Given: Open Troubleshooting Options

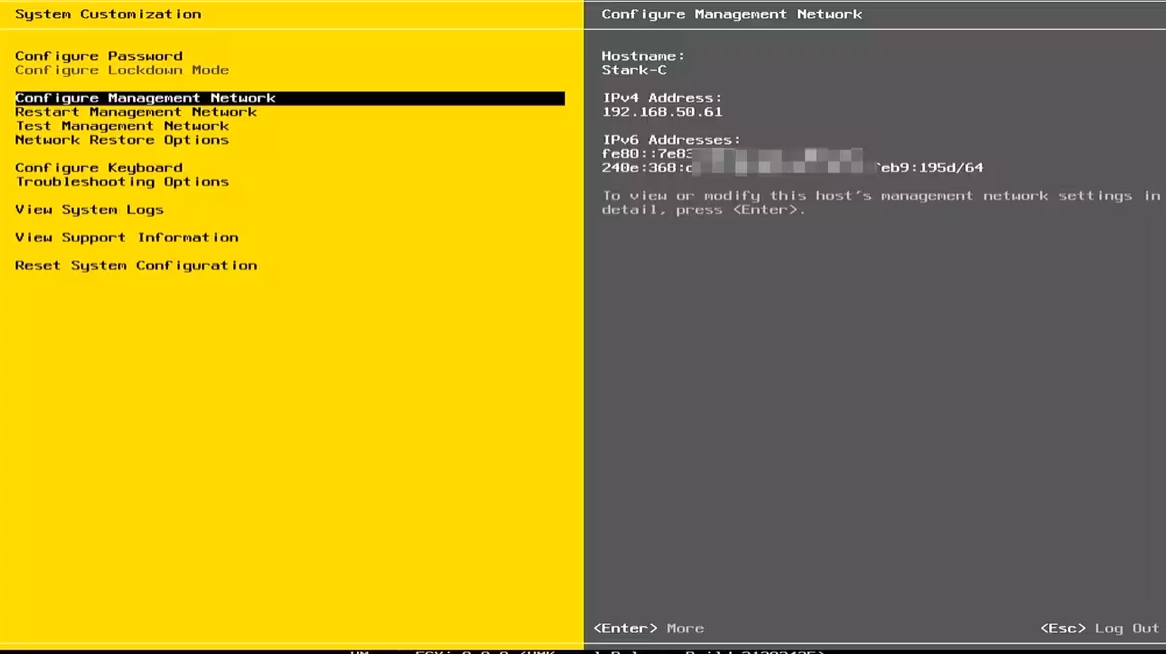Looking at the screenshot, I should click(x=121, y=182).
